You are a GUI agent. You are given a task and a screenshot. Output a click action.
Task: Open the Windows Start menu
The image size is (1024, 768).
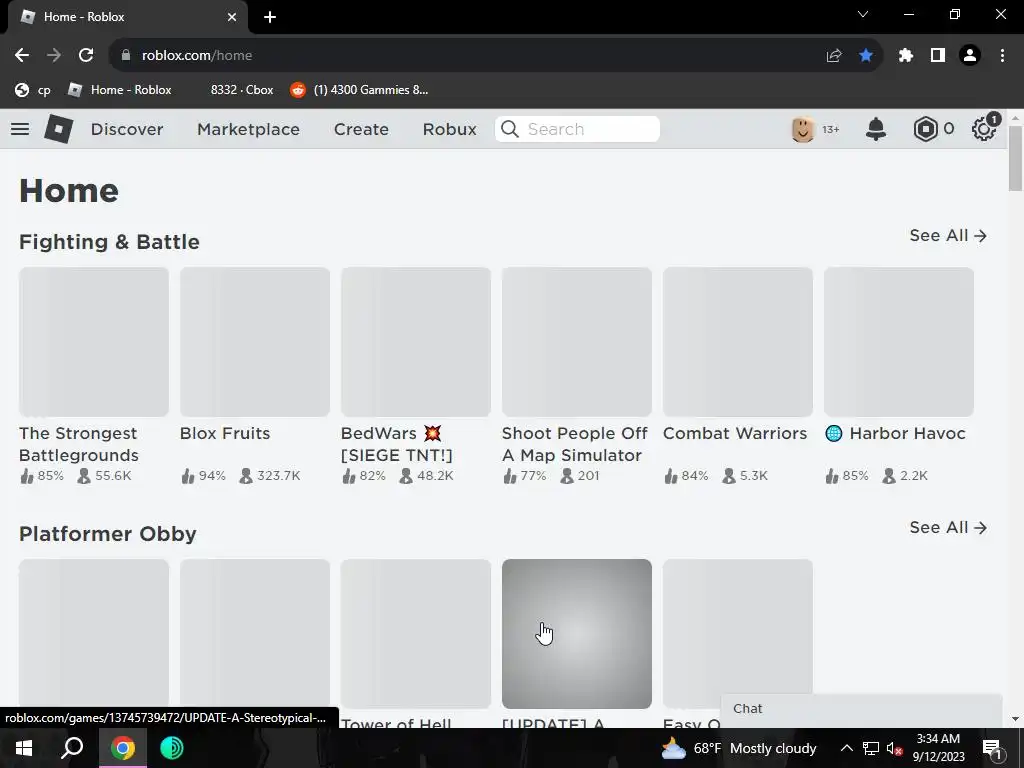(24, 748)
